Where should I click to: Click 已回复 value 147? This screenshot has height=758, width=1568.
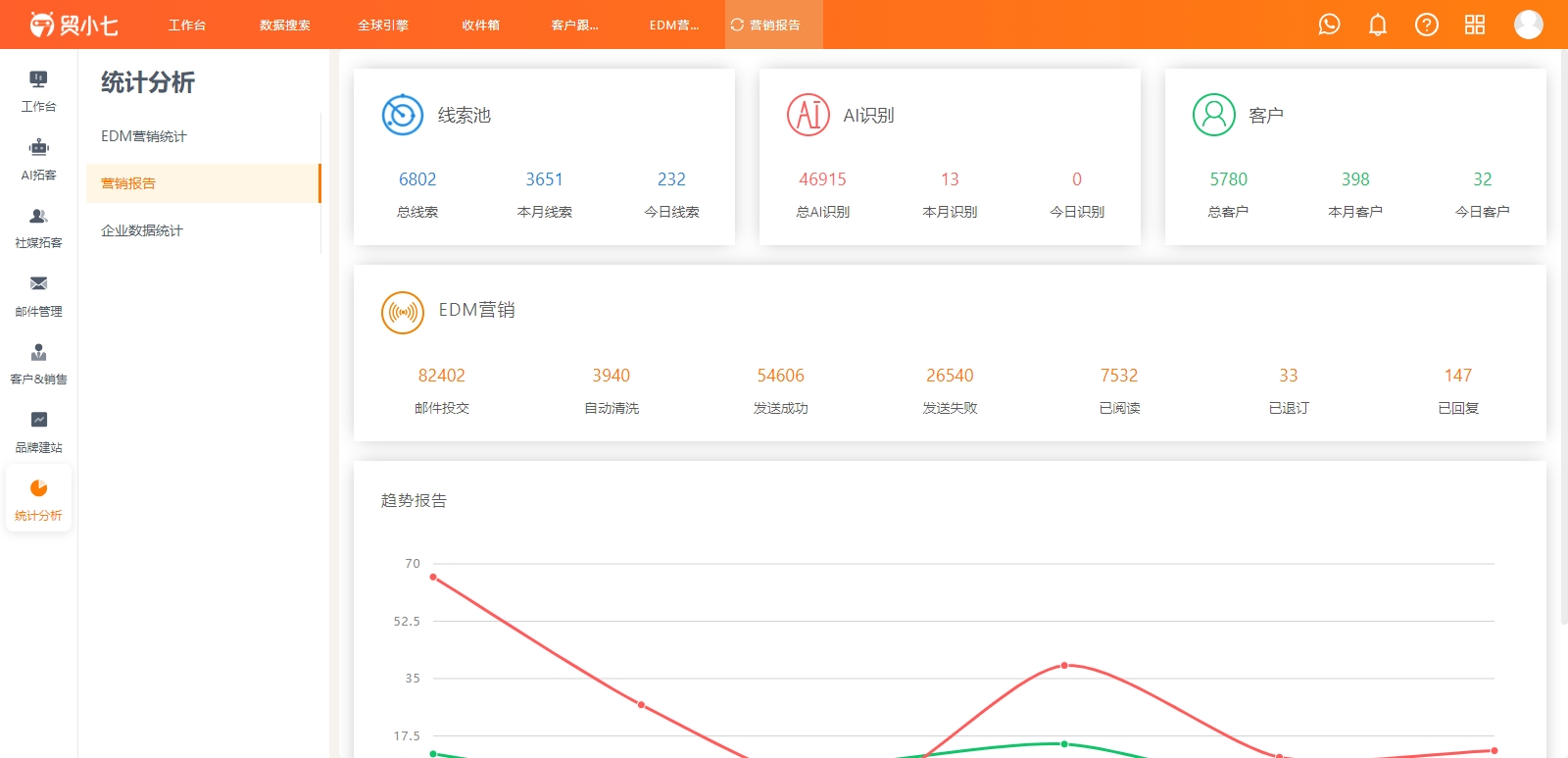1458,376
